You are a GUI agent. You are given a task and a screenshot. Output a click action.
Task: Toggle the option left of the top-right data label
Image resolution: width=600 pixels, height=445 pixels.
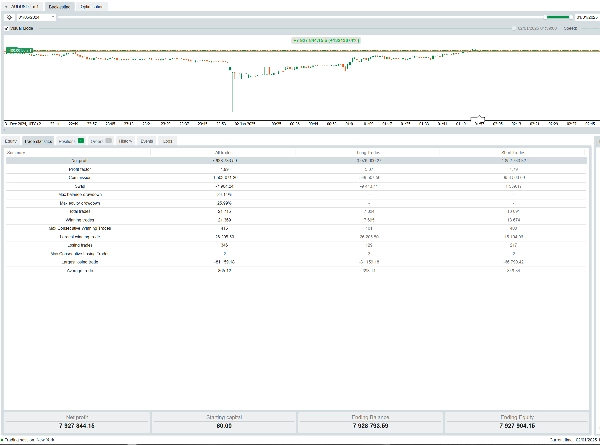click(x=515, y=29)
